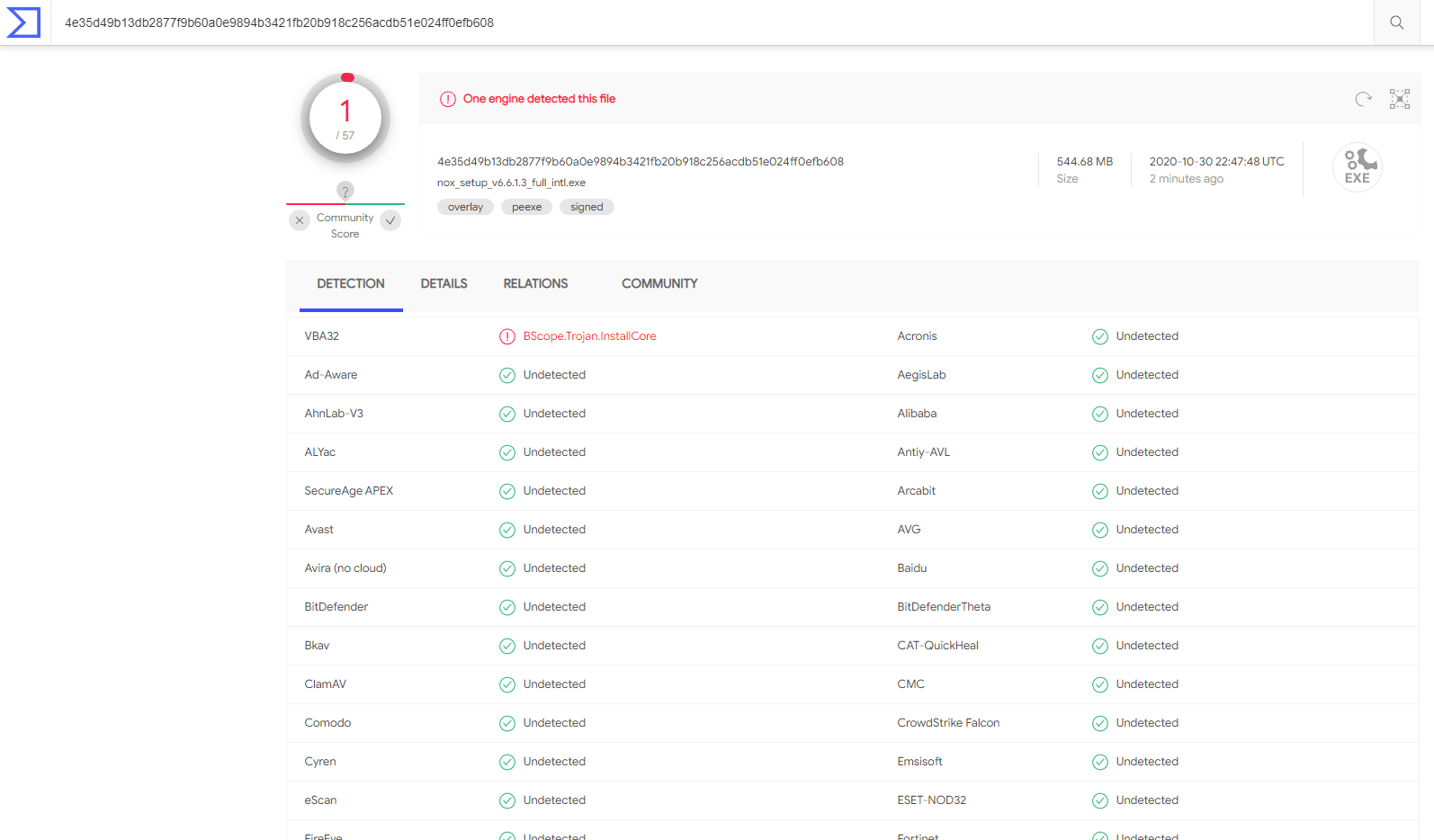This screenshot has width=1434, height=840.
Task: Click the community score question mark icon
Action: click(x=345, y=191)
